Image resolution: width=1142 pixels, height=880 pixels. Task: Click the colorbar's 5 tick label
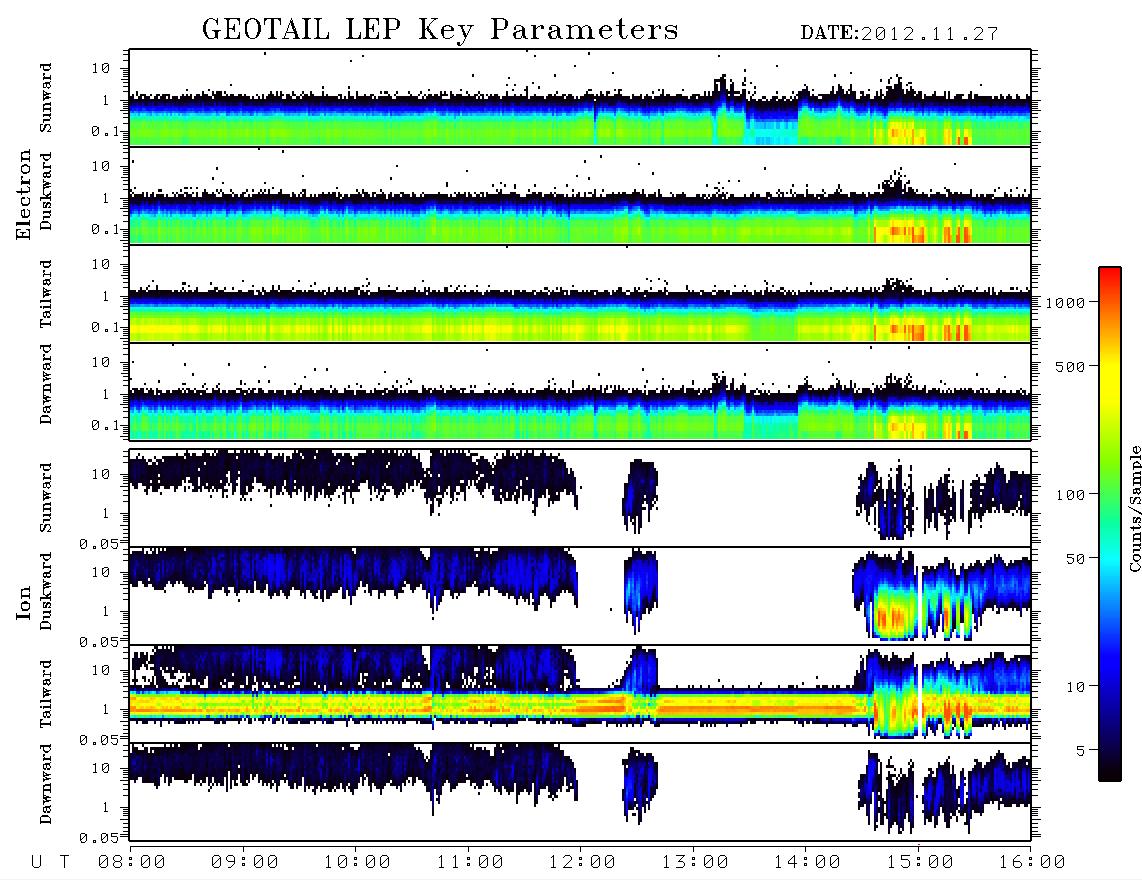[1081, 751]
